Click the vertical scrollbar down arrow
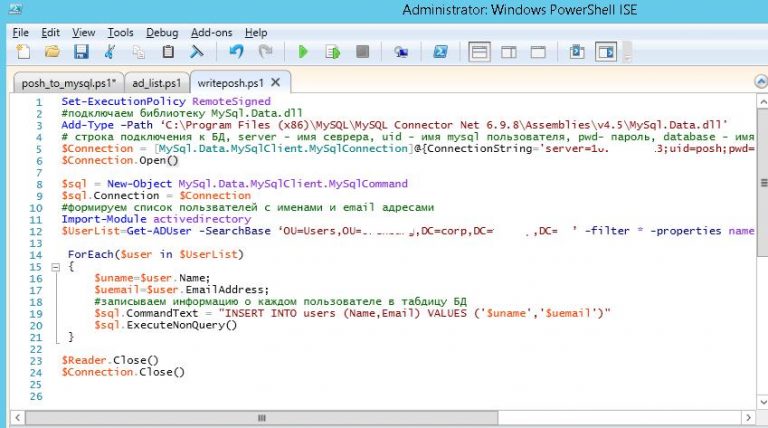This screenshot has height=428, width=768. pyautogui.click(x=763, y=402)
